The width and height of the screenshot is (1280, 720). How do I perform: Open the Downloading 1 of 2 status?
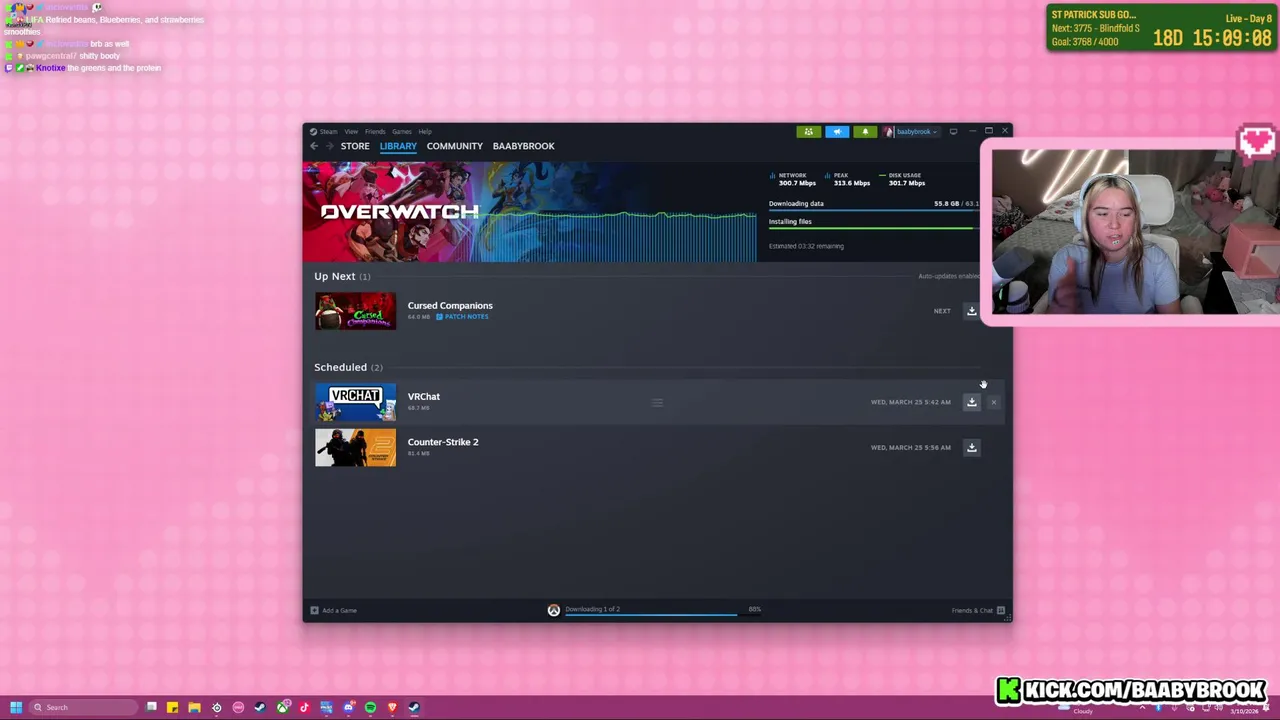coord(592,609)
